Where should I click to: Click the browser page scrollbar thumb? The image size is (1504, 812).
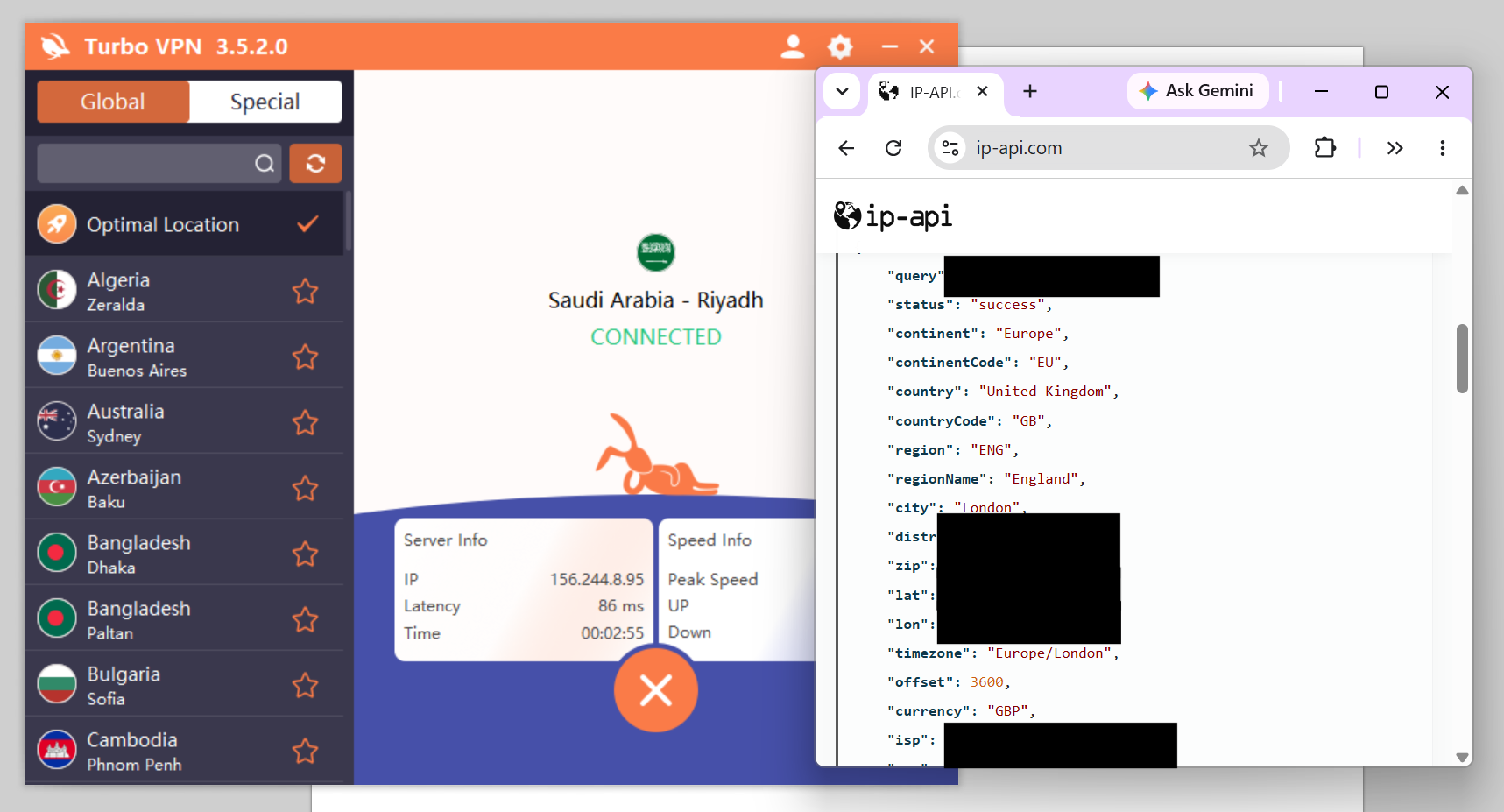(x=1462, y=359)
